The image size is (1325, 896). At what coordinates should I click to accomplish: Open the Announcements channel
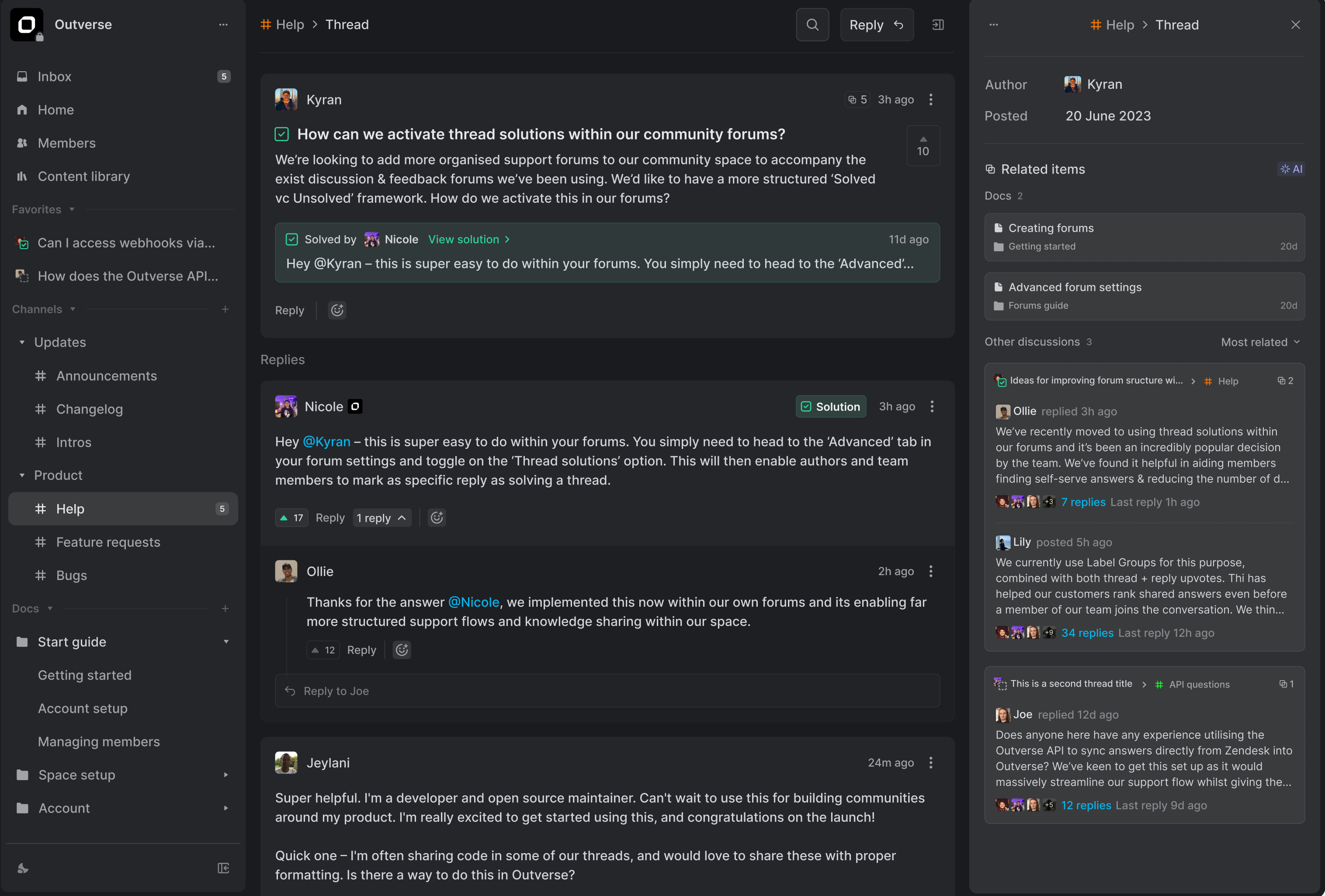point(106,375)
